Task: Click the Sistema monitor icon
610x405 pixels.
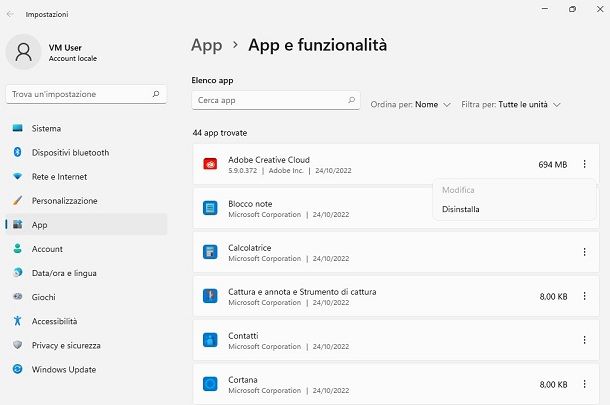Action: click(18, 128)
